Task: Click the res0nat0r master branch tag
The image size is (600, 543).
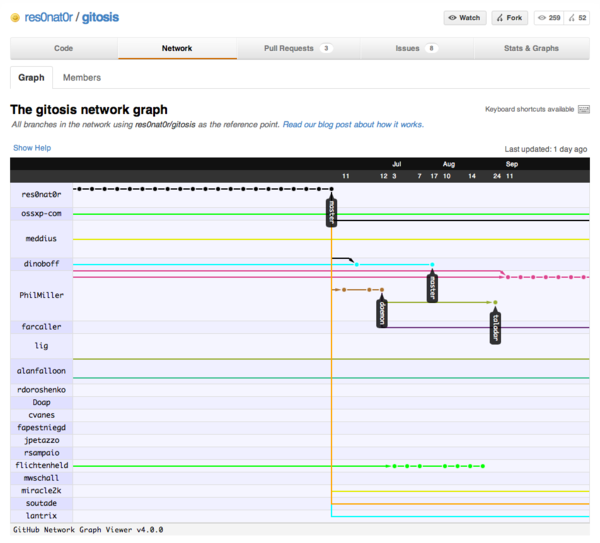Action: point(331,213)
